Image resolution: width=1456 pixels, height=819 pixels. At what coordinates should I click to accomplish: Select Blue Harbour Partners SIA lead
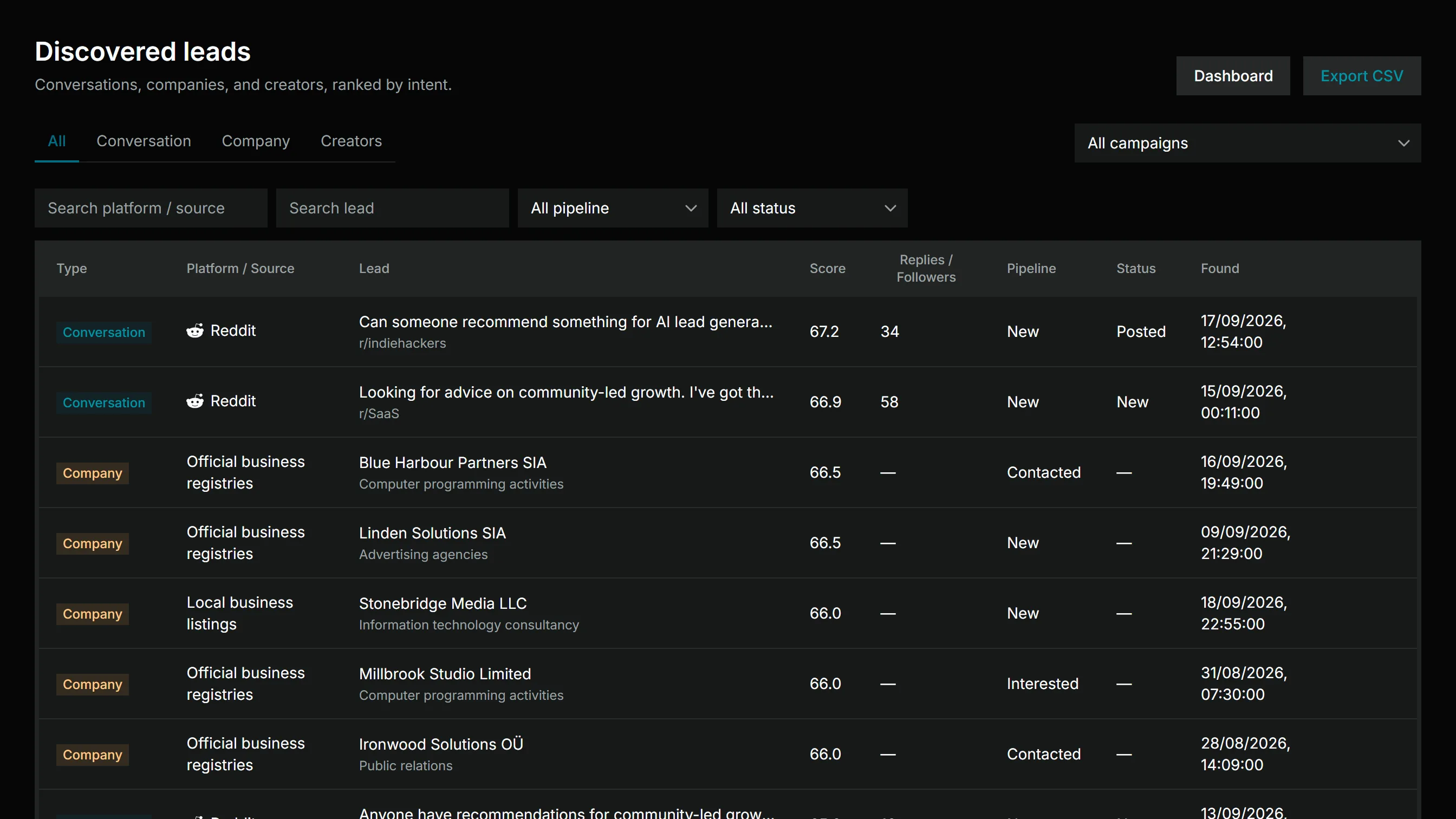pos(452,463)
